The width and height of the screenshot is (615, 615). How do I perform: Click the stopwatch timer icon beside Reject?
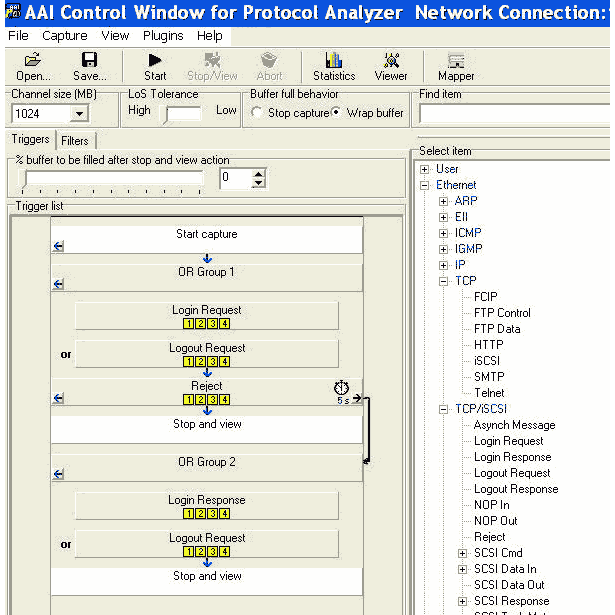pyautogui.click(x=342, y=387)
